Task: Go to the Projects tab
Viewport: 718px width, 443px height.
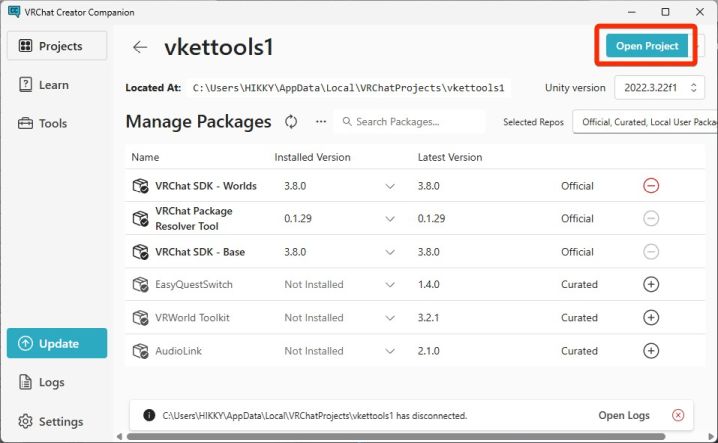Action: pyautogui.click(x=57, y=46)
